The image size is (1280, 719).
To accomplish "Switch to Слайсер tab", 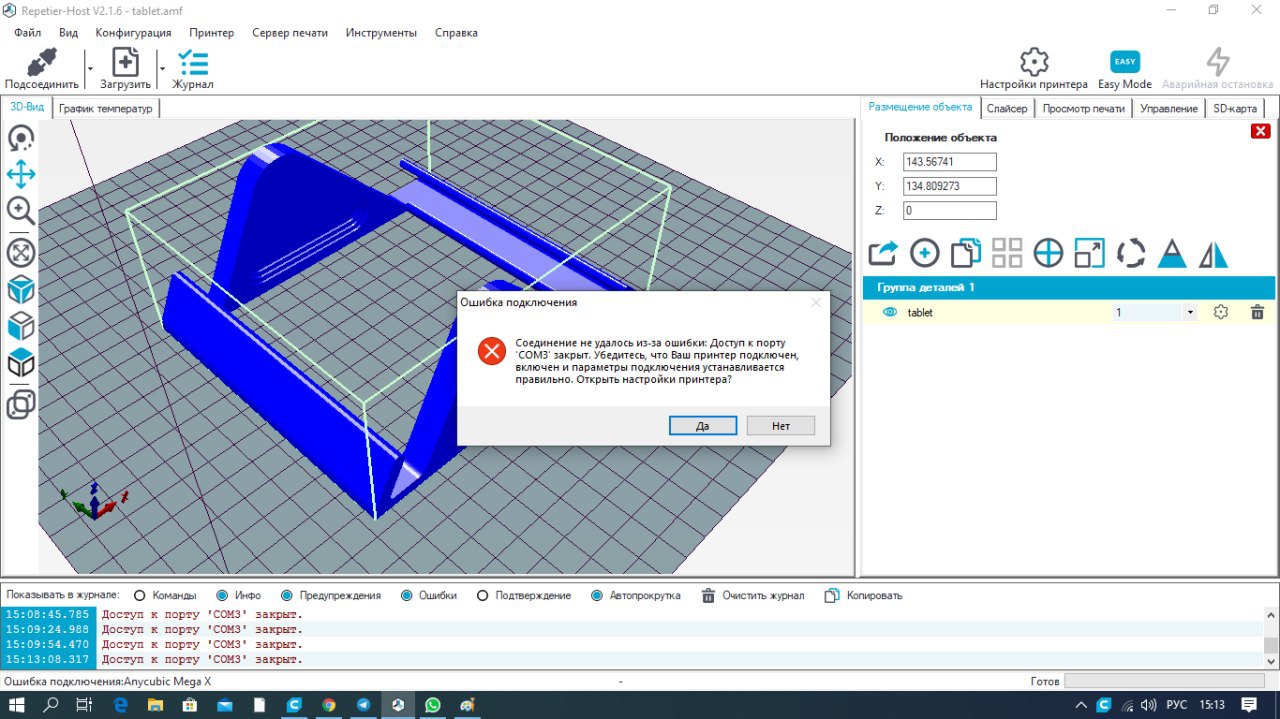I will point(1006,108).
